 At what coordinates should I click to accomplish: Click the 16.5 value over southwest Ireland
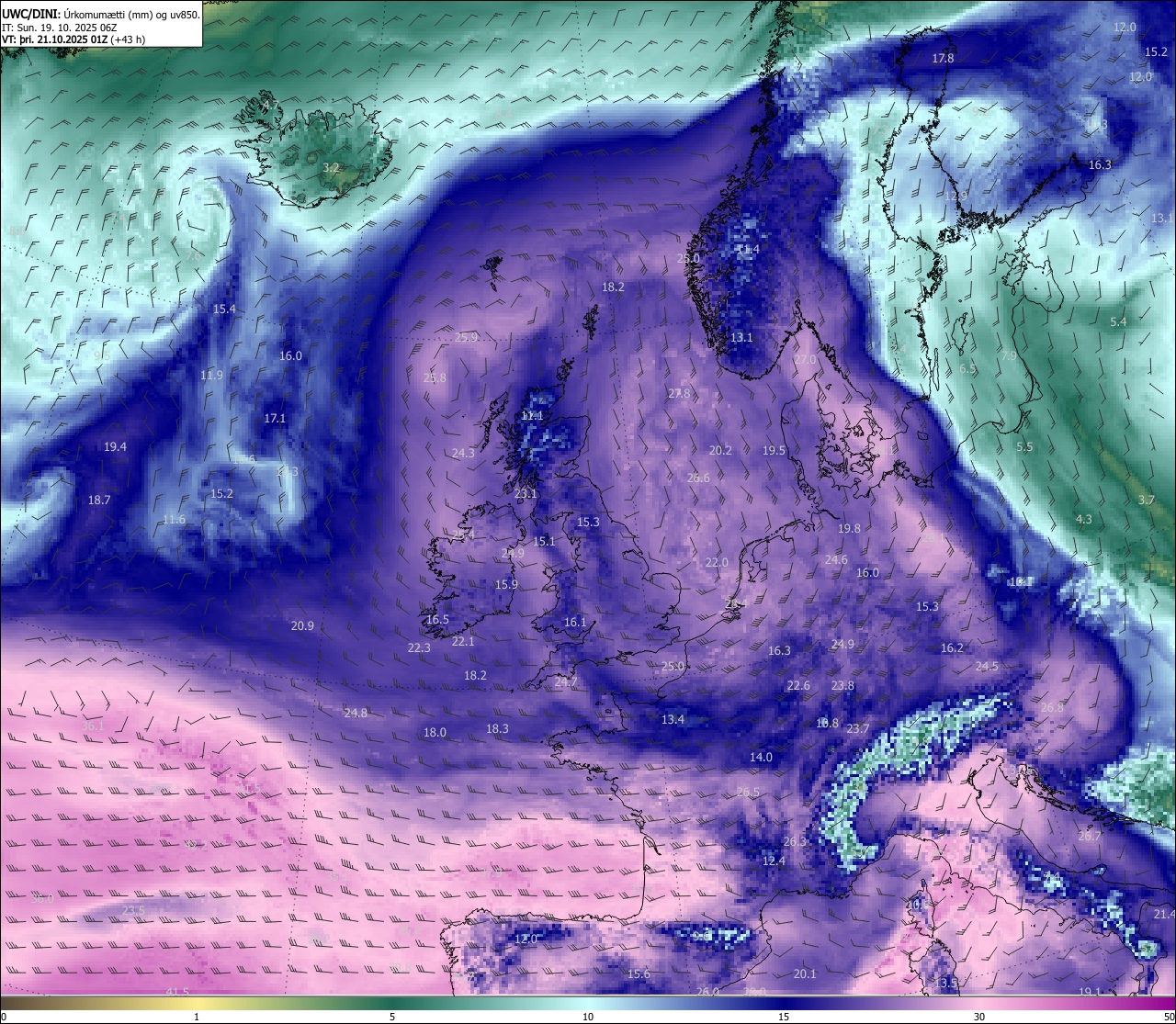click(437, 619)
